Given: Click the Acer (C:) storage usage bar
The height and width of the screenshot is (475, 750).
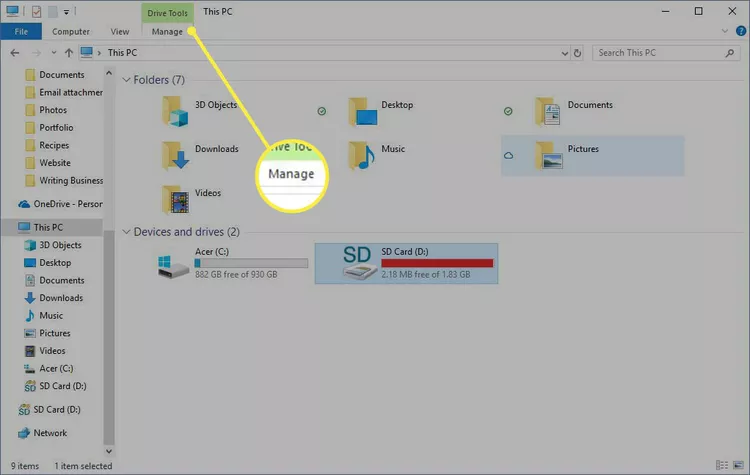Looking at the screenshot, I should 251,263.
